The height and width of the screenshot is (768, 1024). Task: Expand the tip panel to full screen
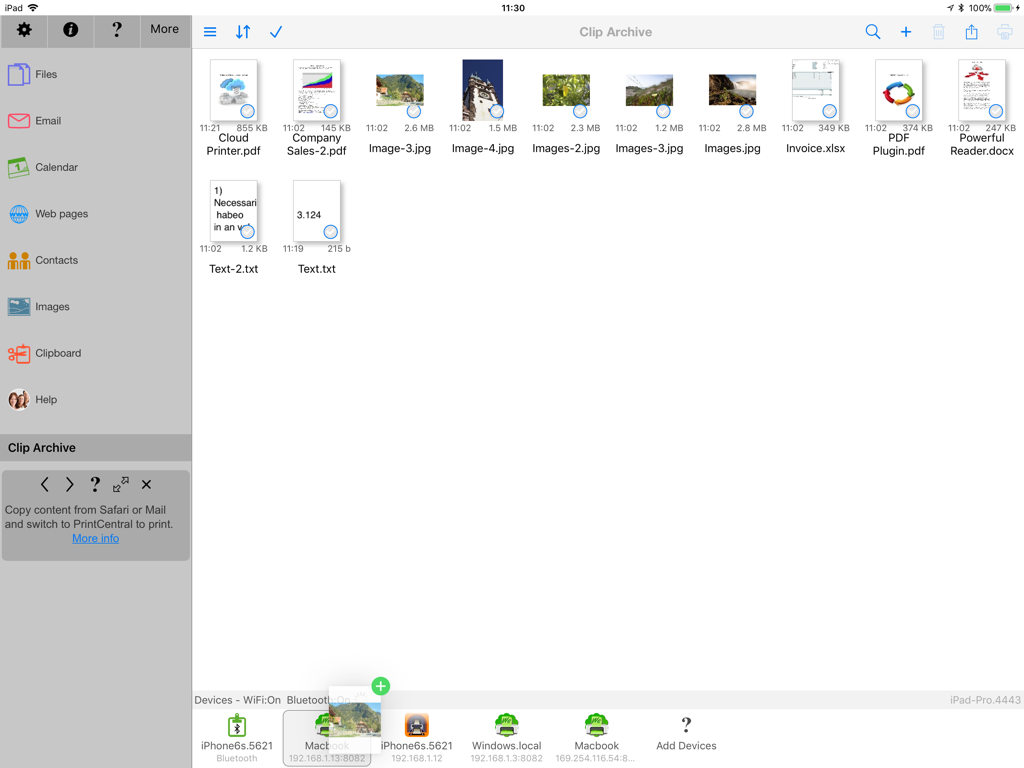[121, 484]
